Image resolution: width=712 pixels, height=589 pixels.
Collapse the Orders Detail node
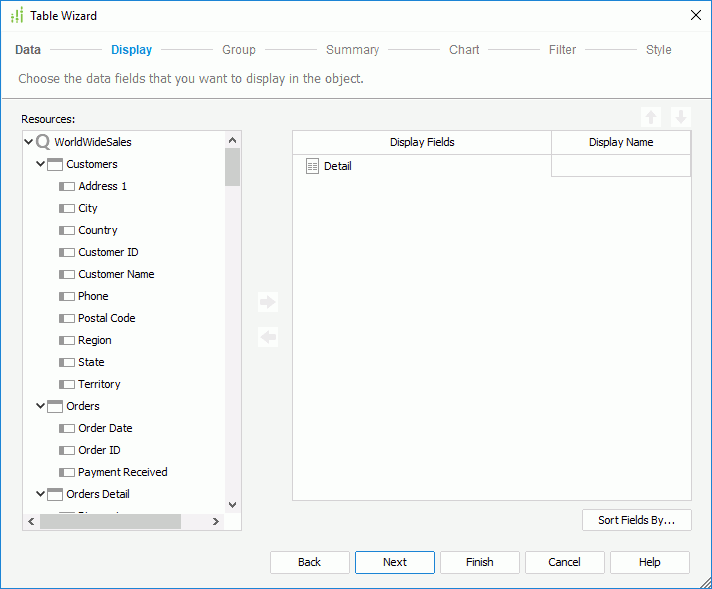pos(40,494)
